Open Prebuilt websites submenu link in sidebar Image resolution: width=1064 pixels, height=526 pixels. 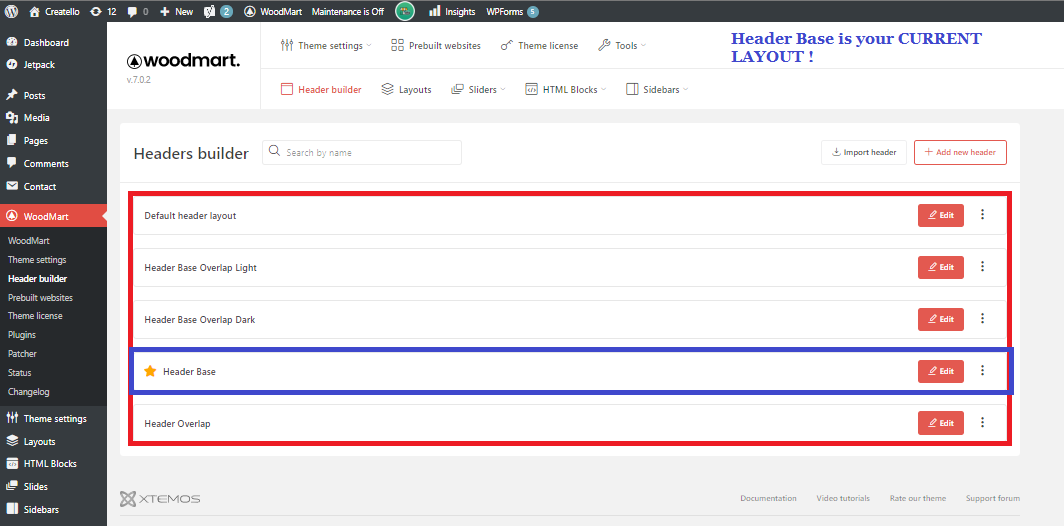point(40,298)
